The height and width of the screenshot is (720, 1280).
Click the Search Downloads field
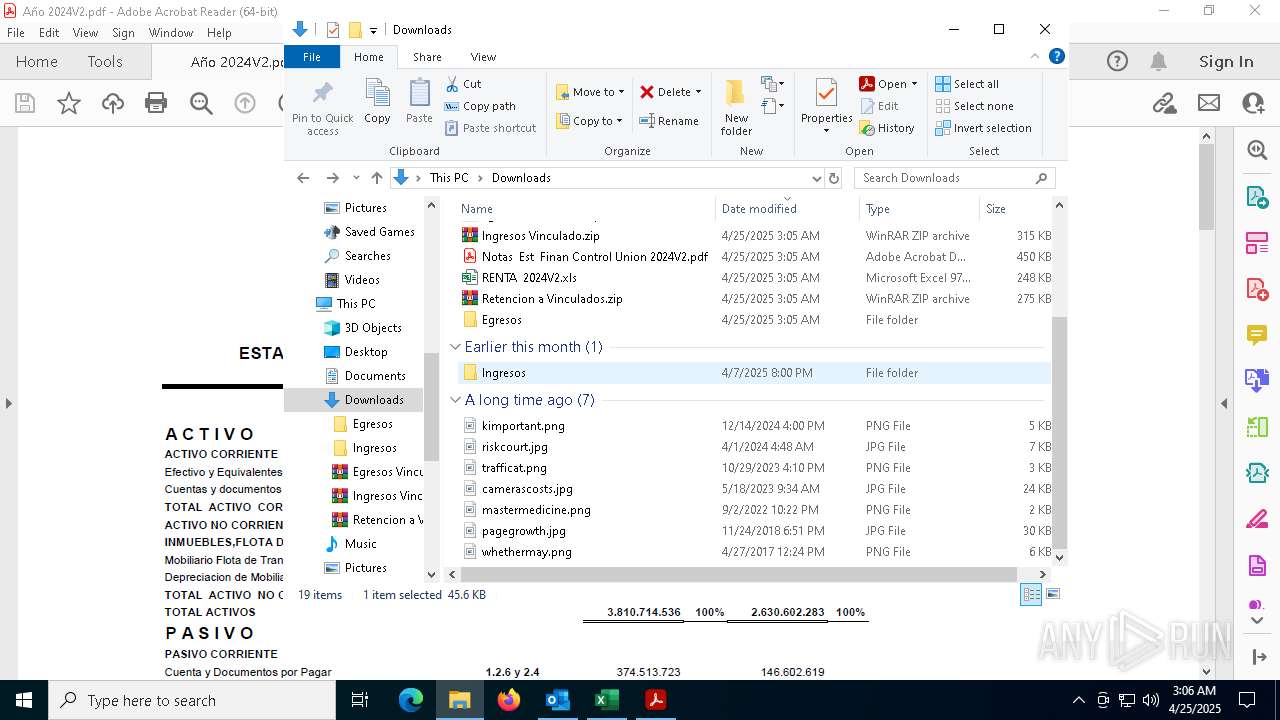[x=954, y=178]
